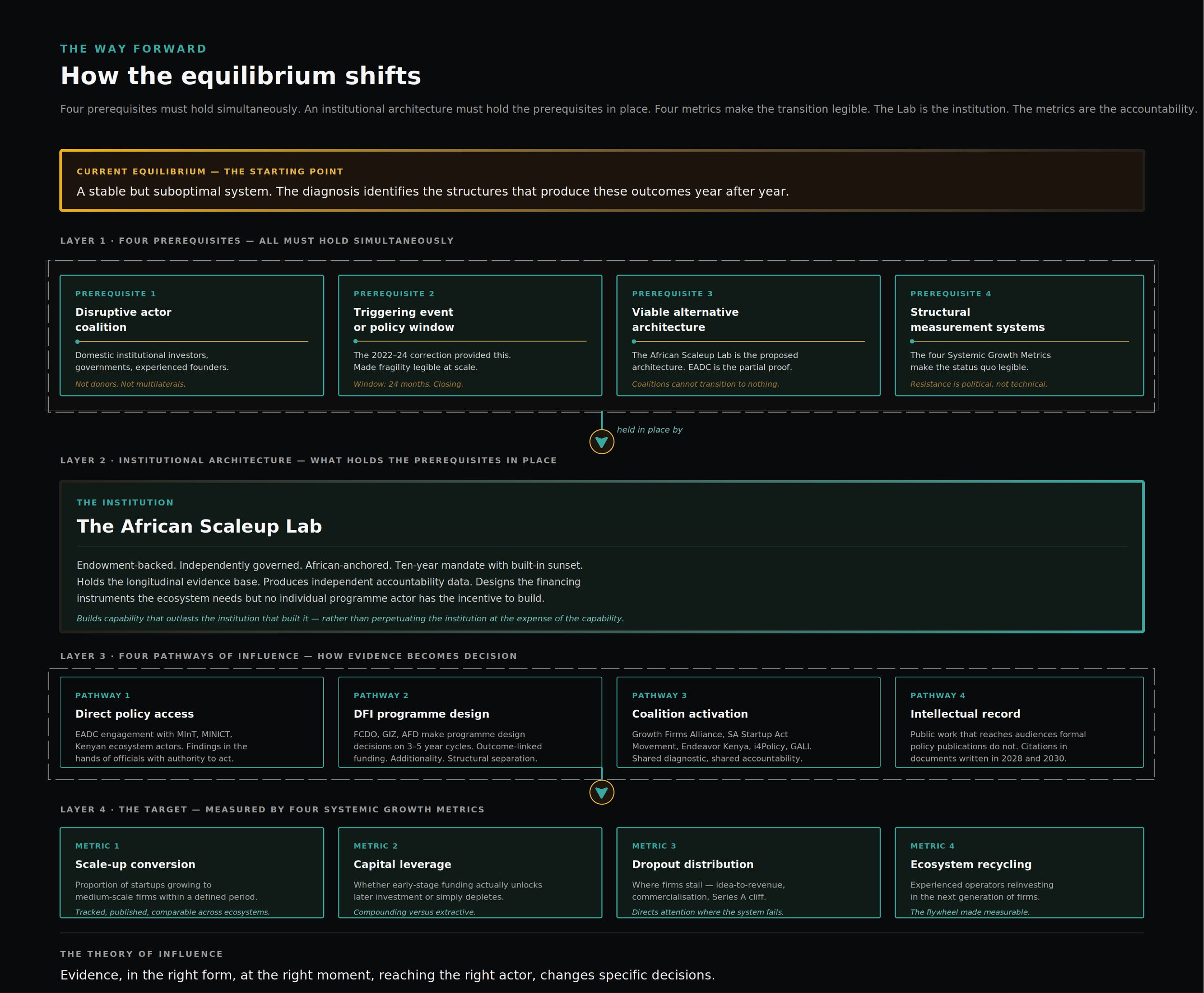Click the down arrow below Layer 3 pathways
The height and width of the screenshot is (993, 1204).
click(x=601, y=792)
